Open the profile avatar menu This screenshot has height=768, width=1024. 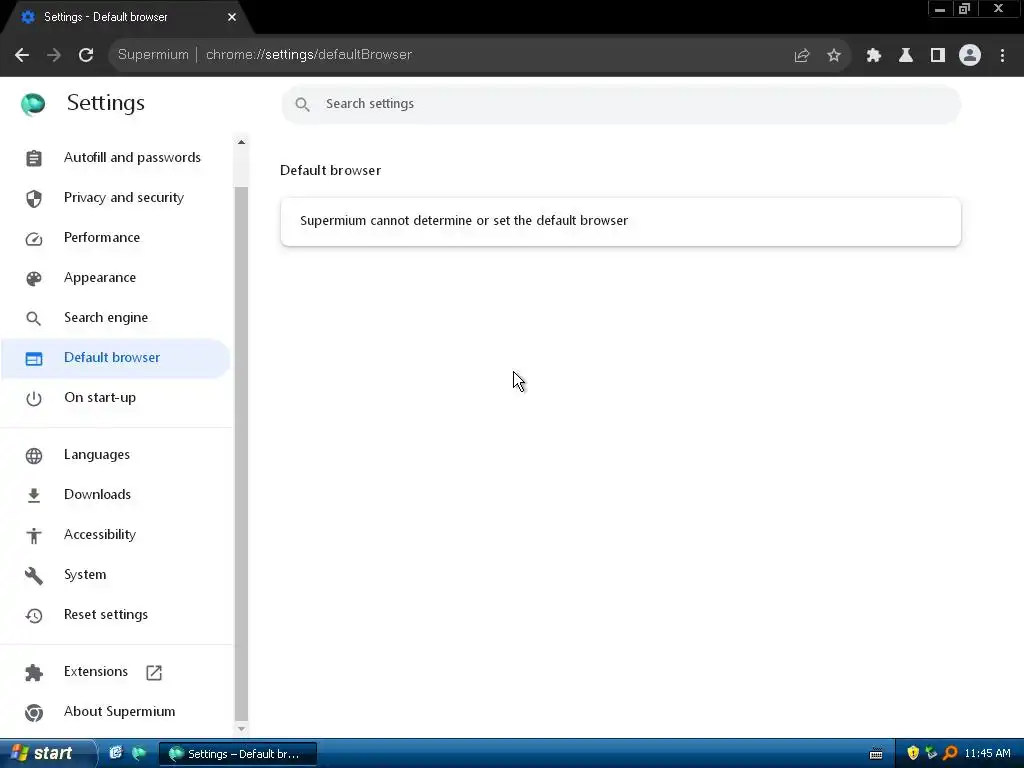(x=970, y=55)
